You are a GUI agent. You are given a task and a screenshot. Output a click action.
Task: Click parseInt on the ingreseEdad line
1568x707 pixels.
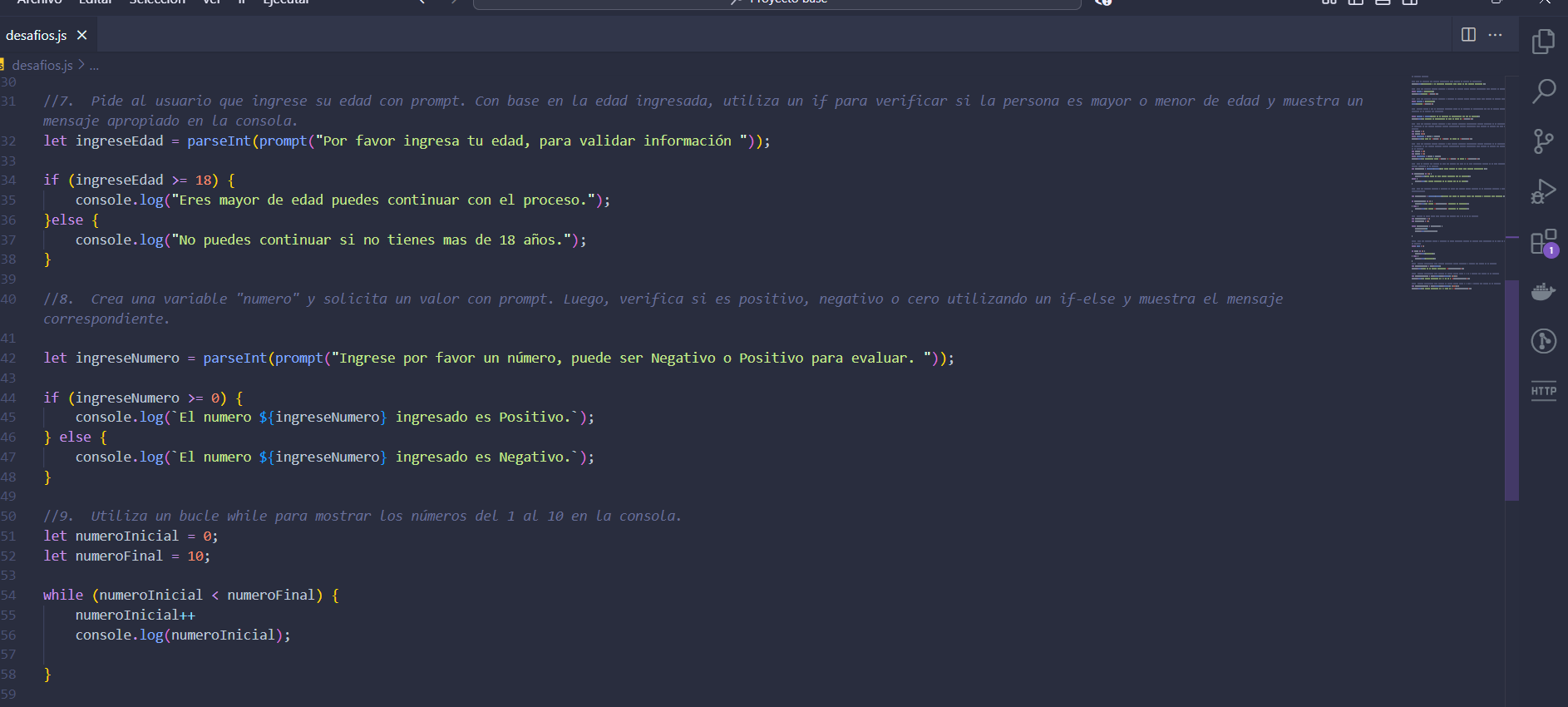pyautogui.click(x=219, y=141)
